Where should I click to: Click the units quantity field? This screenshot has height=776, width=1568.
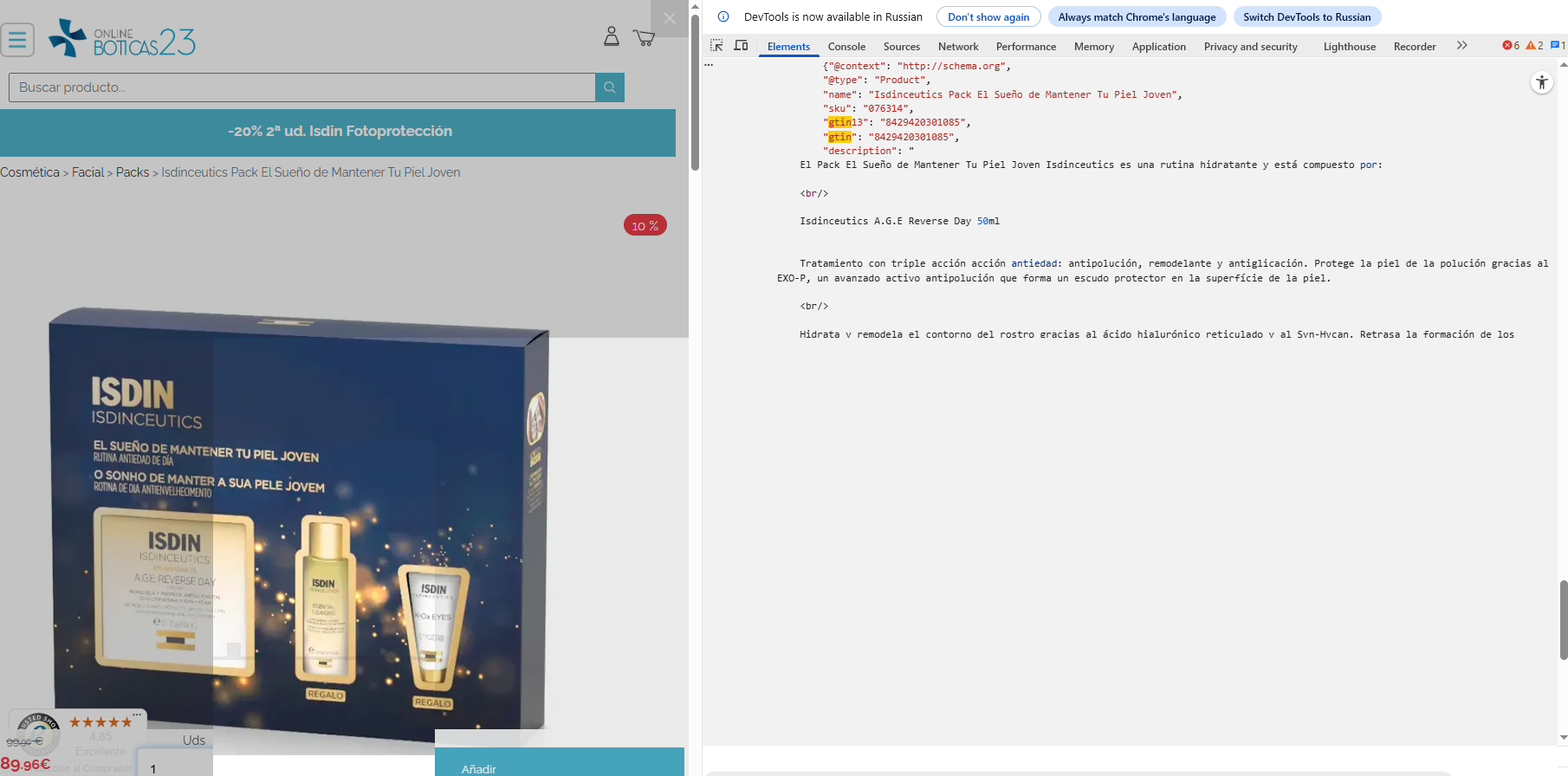pyautogui.click(x=174, y=765)
